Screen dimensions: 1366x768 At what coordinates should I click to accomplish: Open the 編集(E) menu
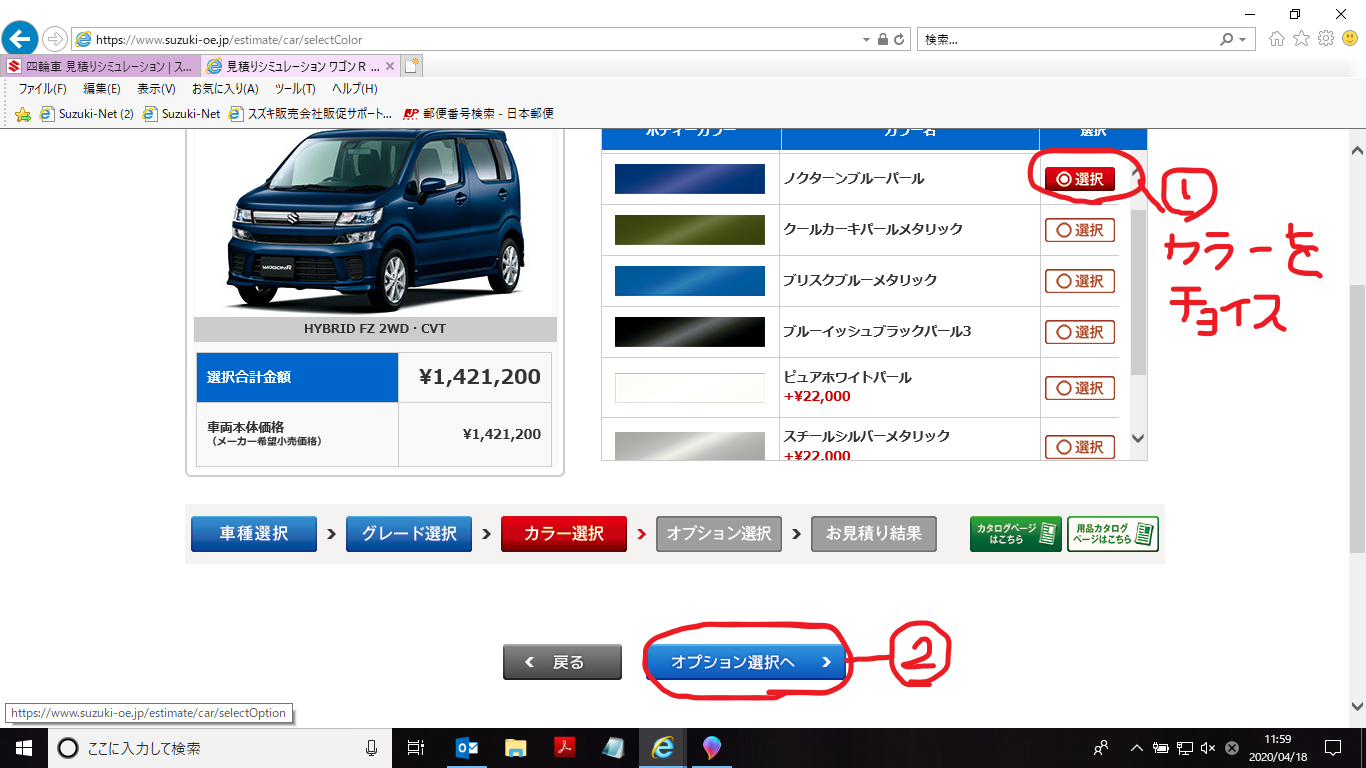click(102, 89)
